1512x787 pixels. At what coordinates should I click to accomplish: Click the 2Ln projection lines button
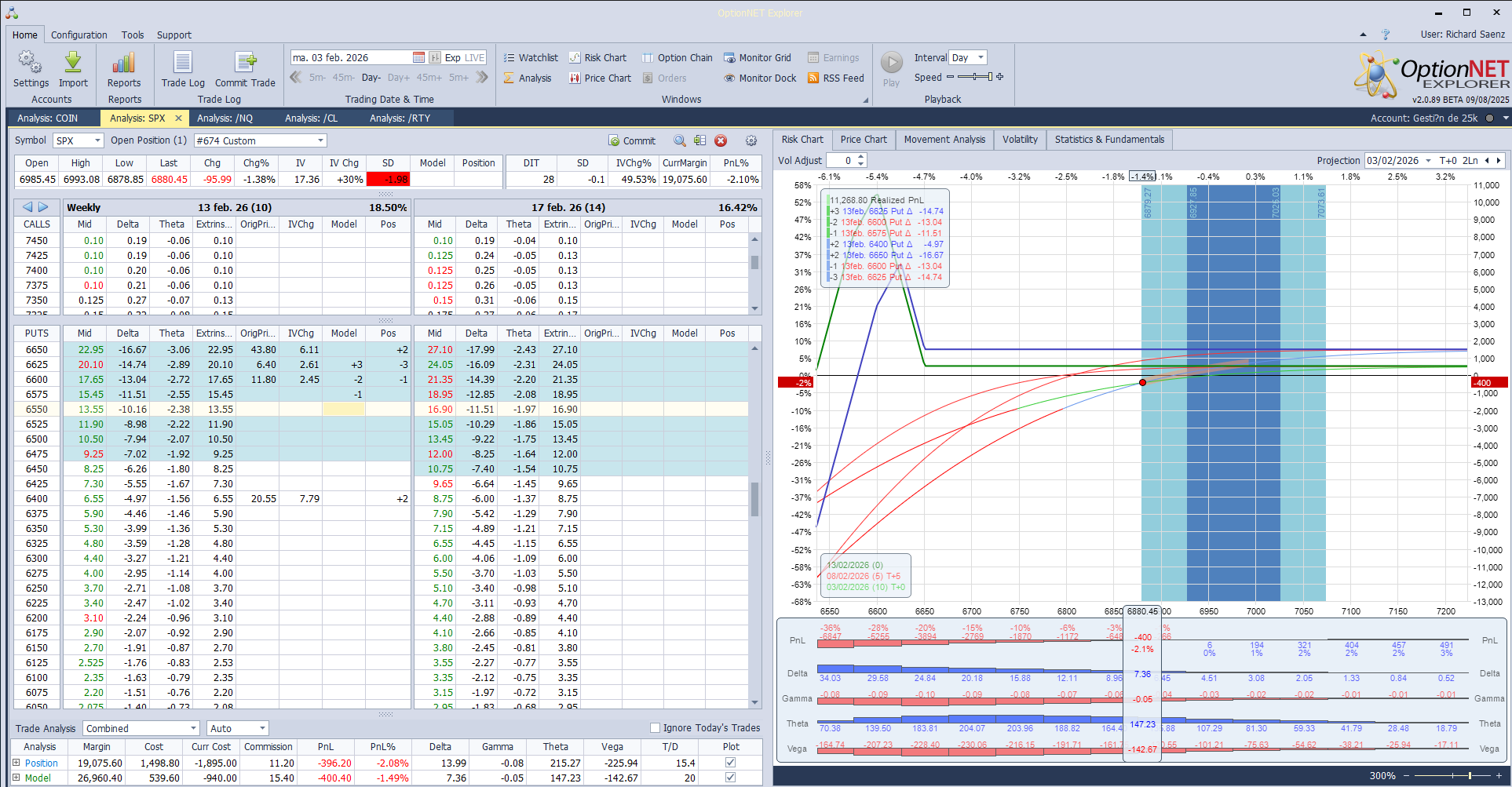[1470, 160]
